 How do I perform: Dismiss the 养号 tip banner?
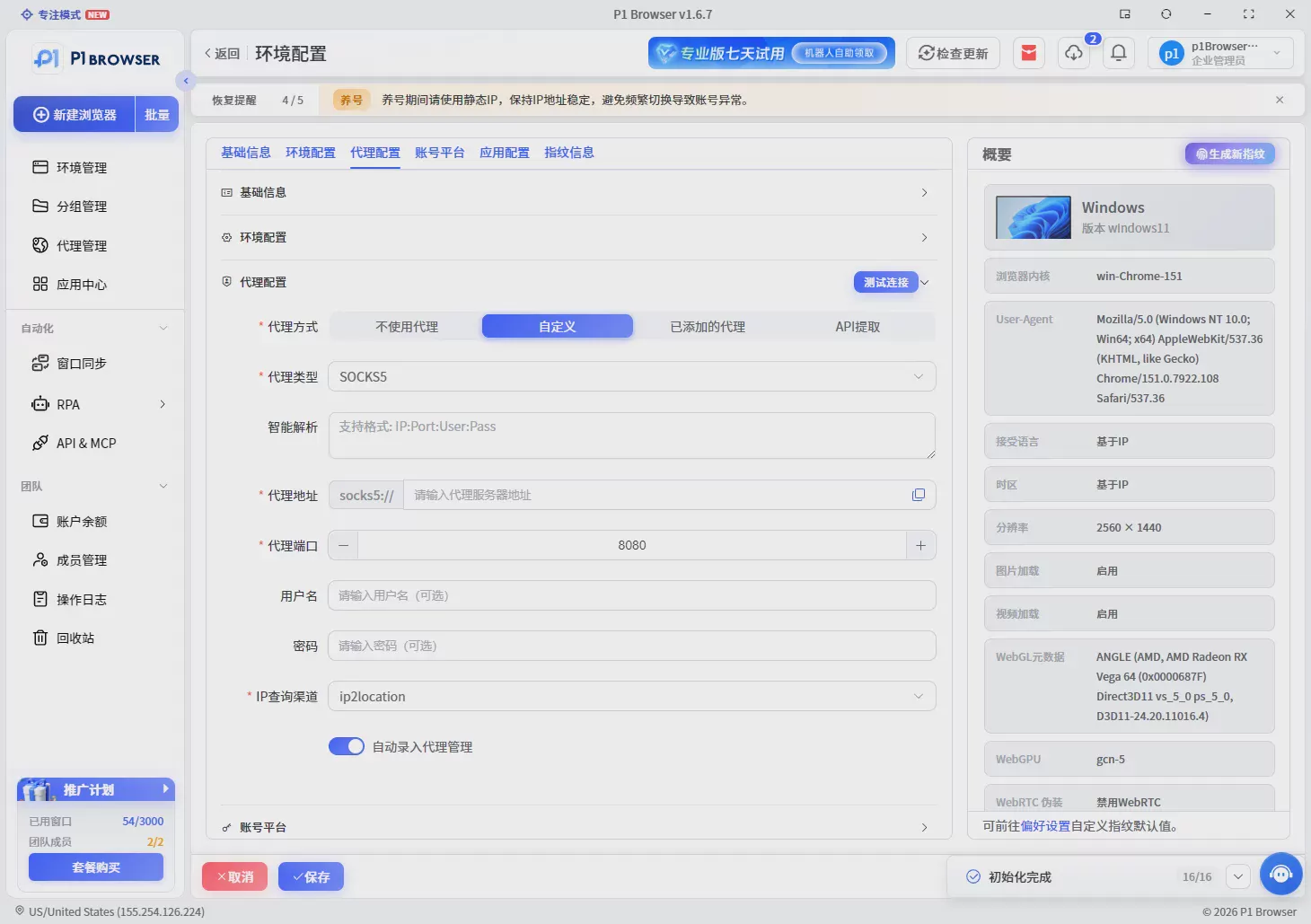click(1280, 100)
